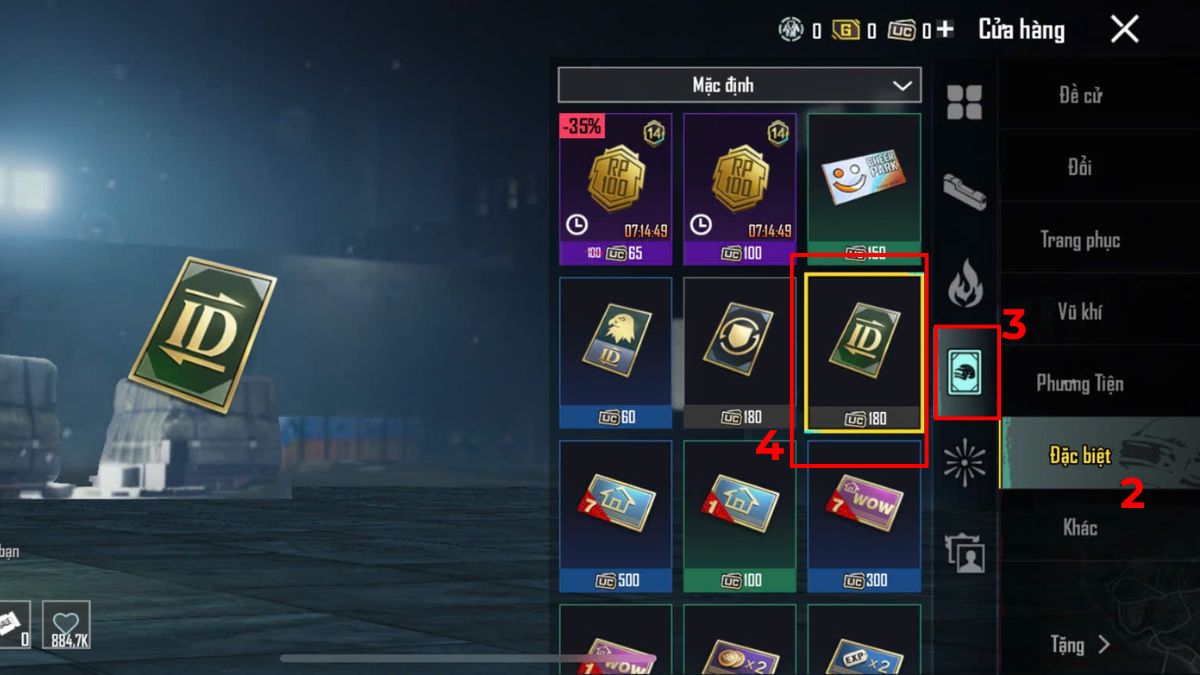Go to the Phương Tiện tab
Screen dimensions: 1200x675
[x=1080, y=384]
